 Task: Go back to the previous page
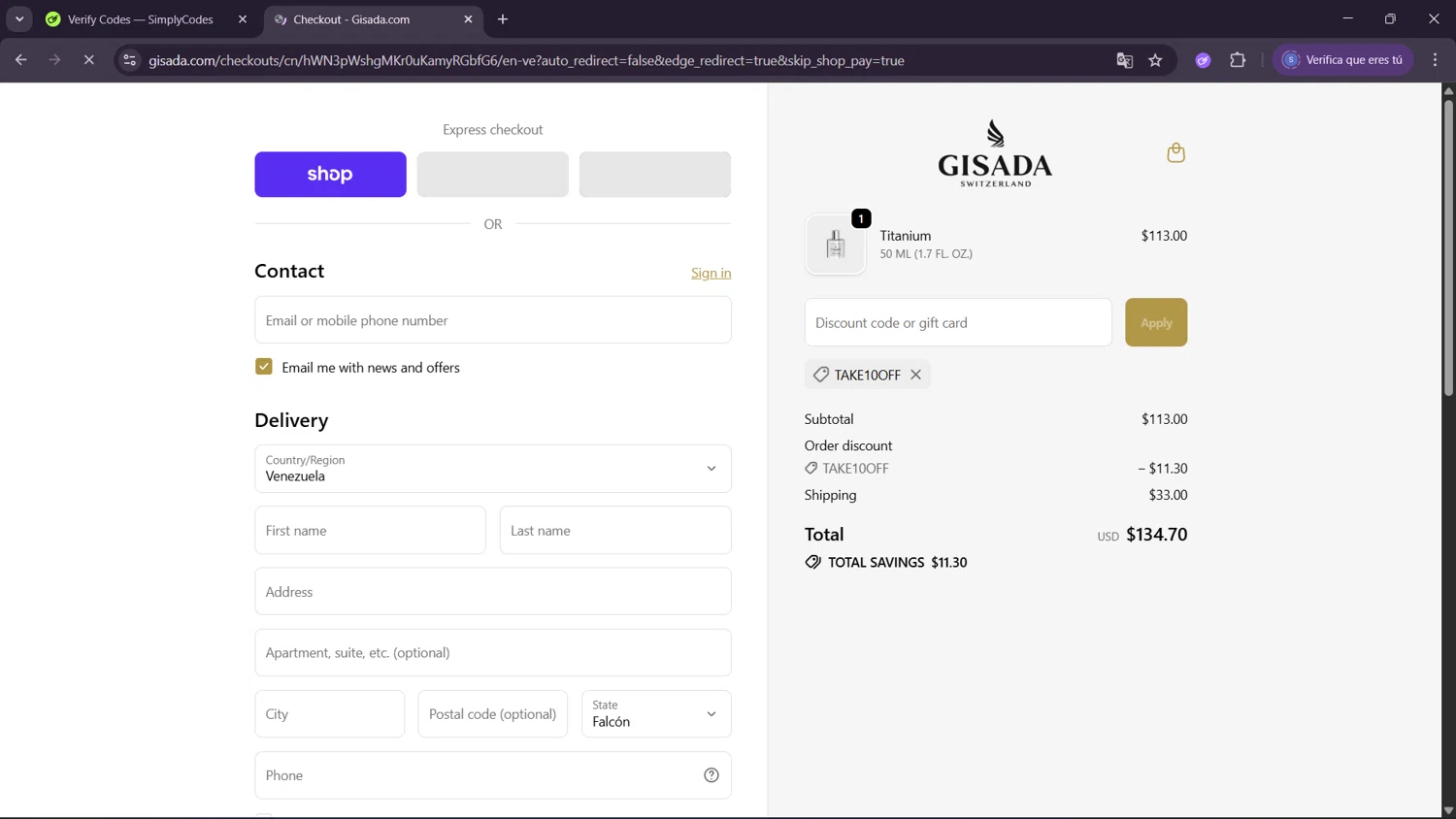(x=20, y=60)
